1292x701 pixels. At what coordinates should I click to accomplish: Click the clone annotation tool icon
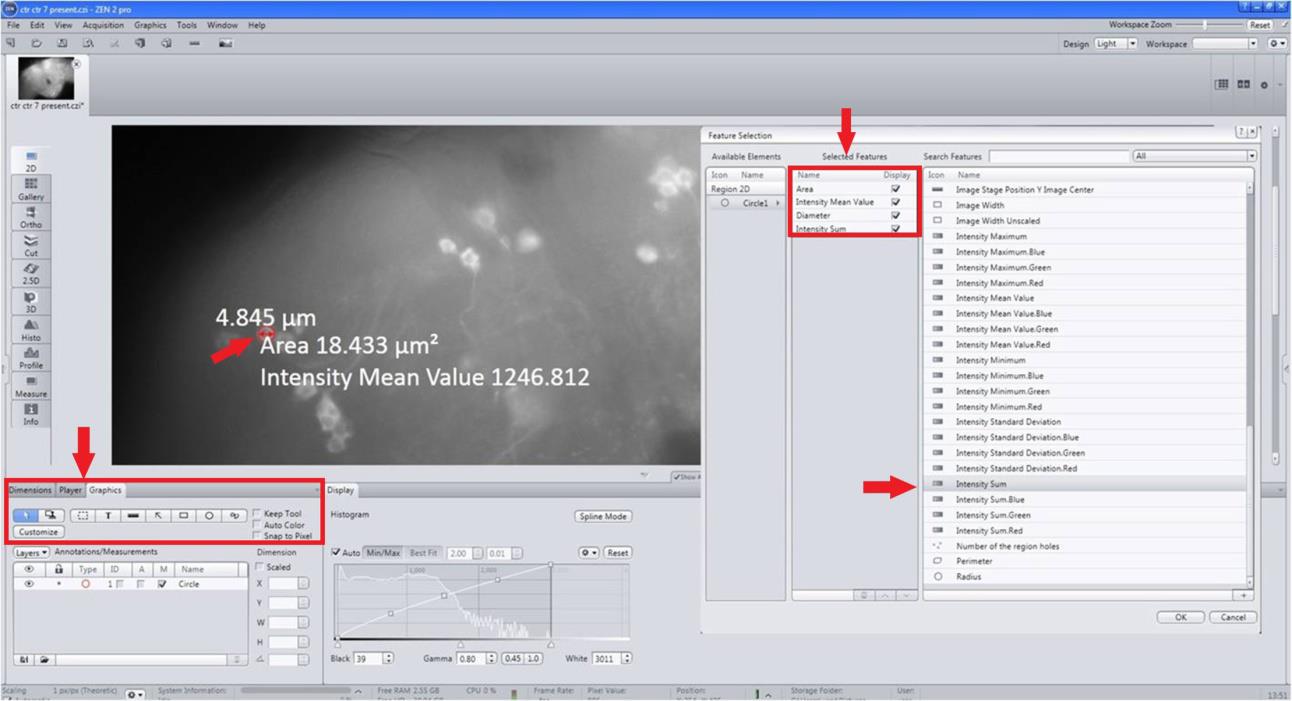tap(52, 516)
